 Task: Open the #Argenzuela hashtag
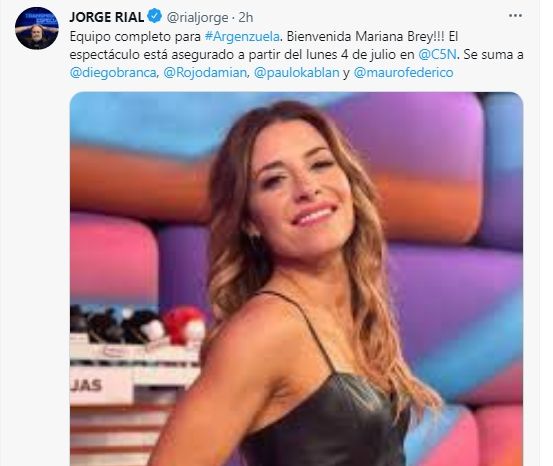tap(242, 36)
